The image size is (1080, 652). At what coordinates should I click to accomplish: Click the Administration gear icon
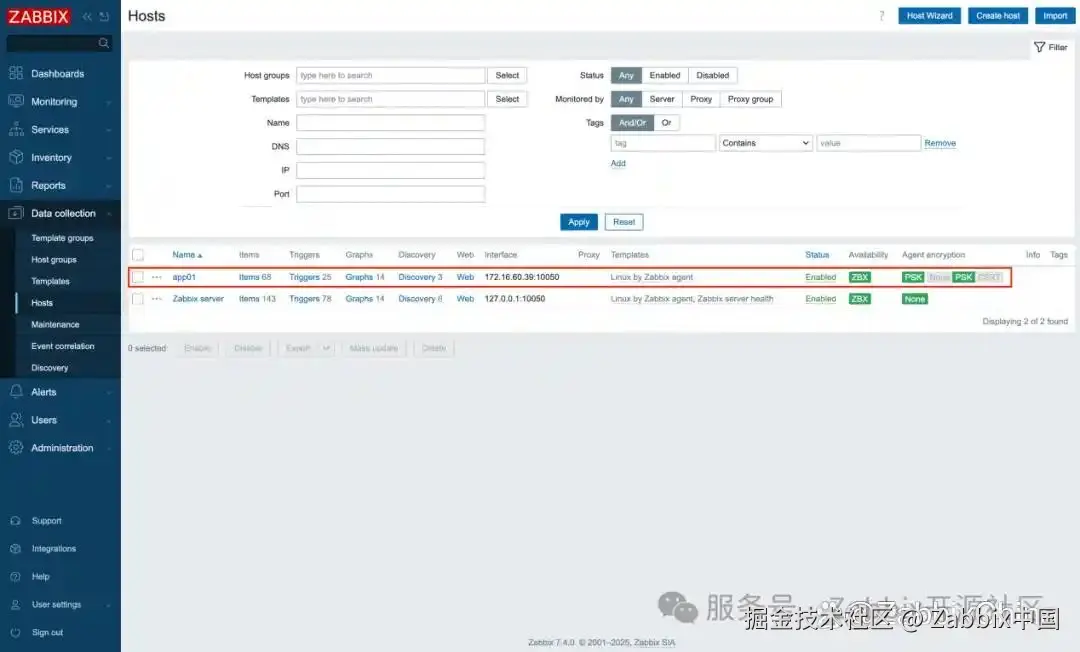point(16,448)
